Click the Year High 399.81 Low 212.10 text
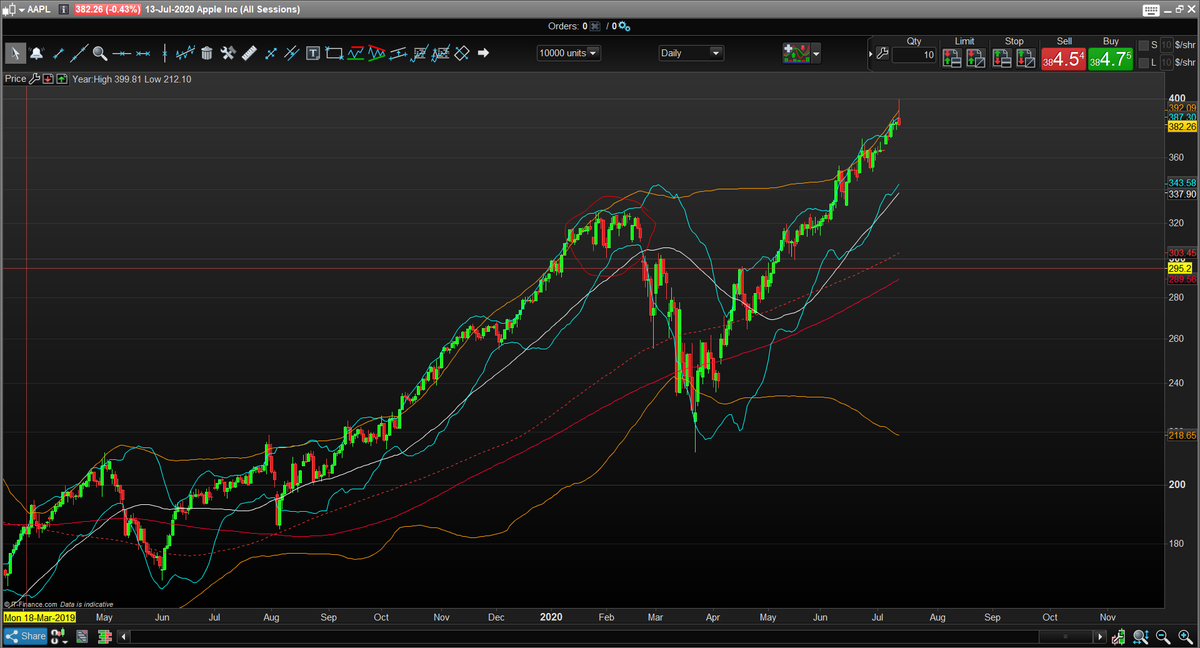The image size is (1200, 648). pyautogui.click(x=132, y=79)
